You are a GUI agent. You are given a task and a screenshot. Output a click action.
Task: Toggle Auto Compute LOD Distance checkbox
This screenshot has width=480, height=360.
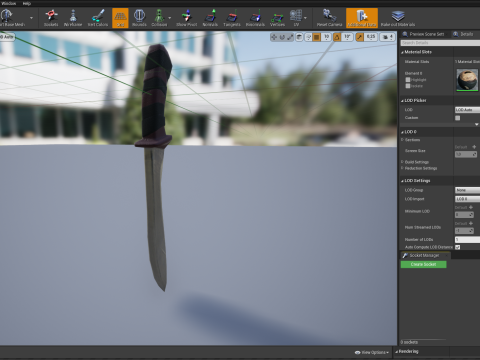tap(458, 247)
